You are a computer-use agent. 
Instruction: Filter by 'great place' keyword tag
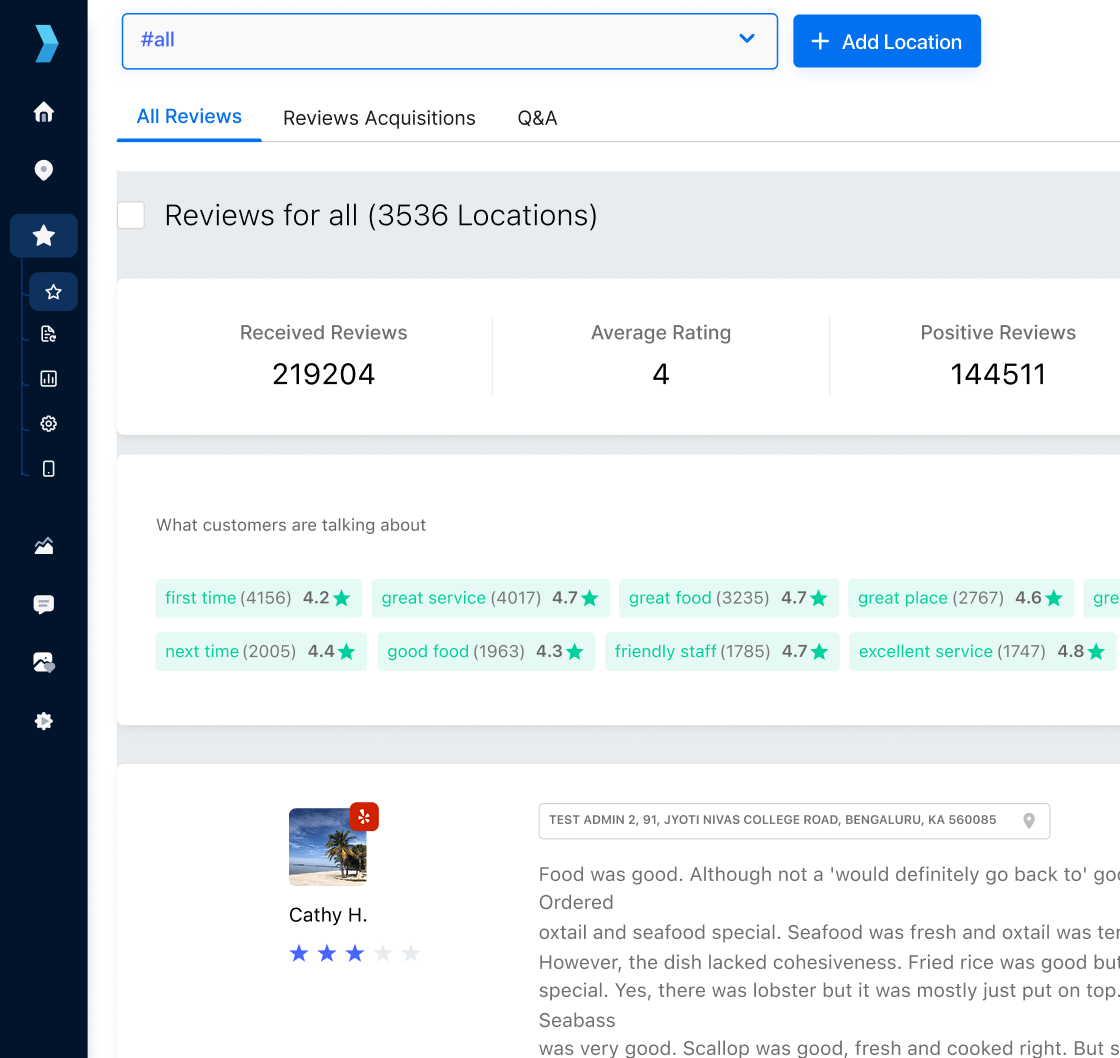960,598
